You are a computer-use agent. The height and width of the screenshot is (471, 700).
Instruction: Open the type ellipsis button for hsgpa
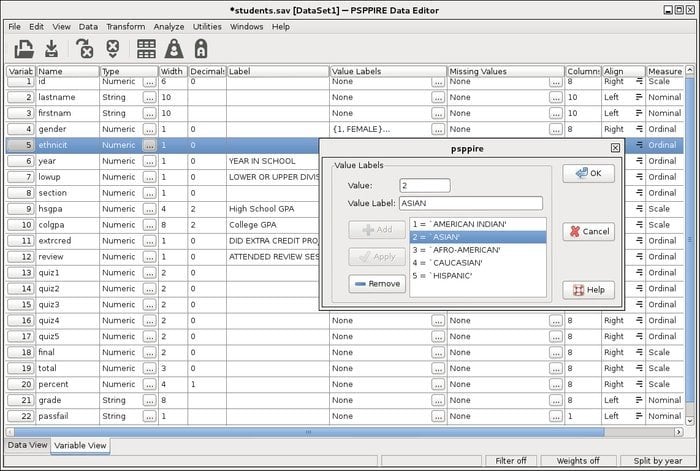tap(150, 209)
